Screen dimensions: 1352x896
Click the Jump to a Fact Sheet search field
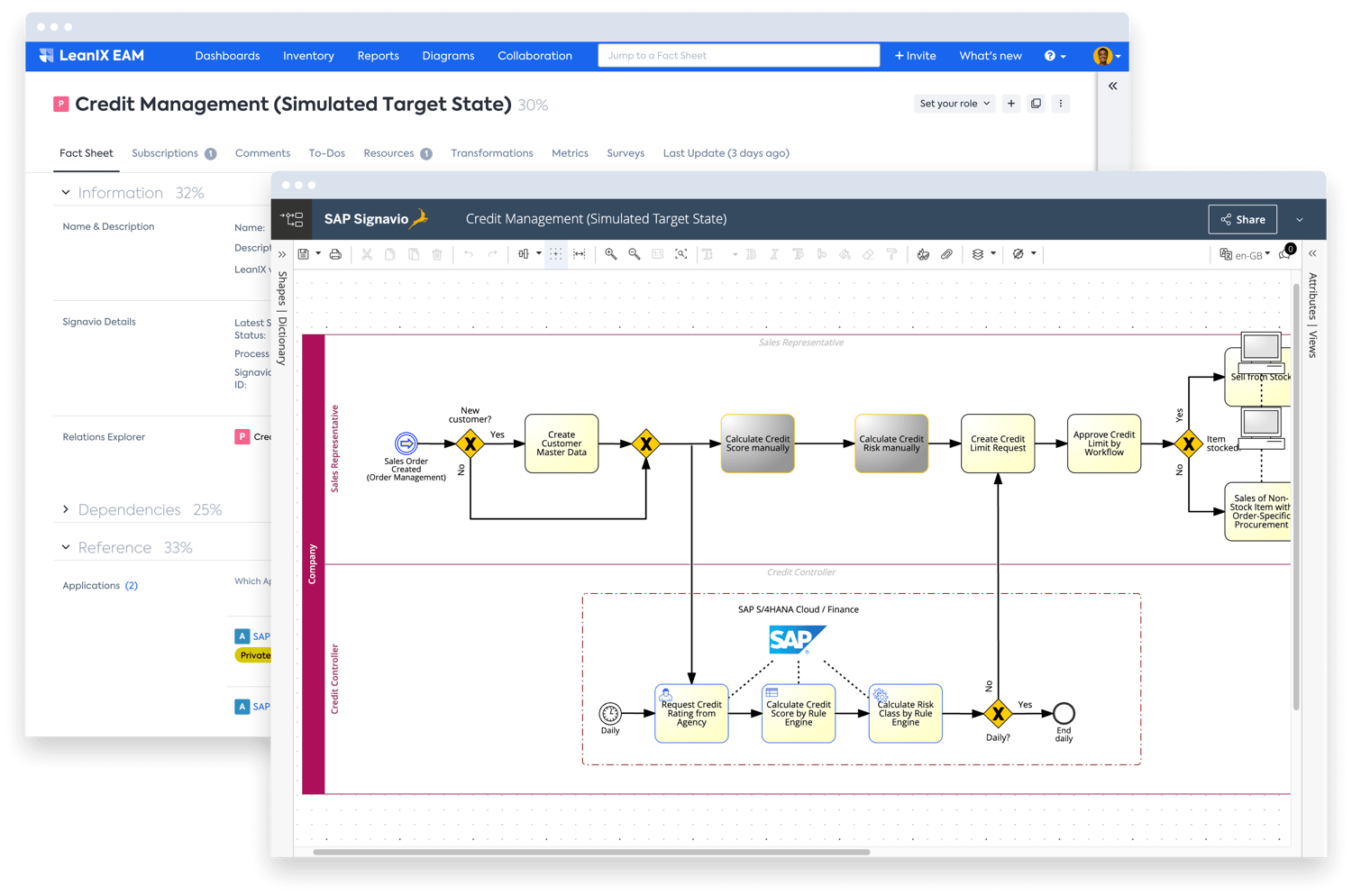pos(738,55)
